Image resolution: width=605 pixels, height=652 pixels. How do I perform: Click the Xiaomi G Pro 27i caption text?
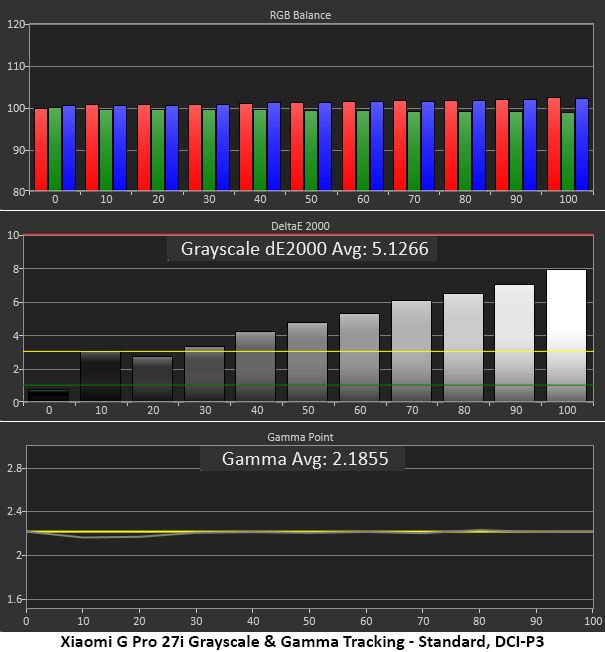click(x=302, y=641)
